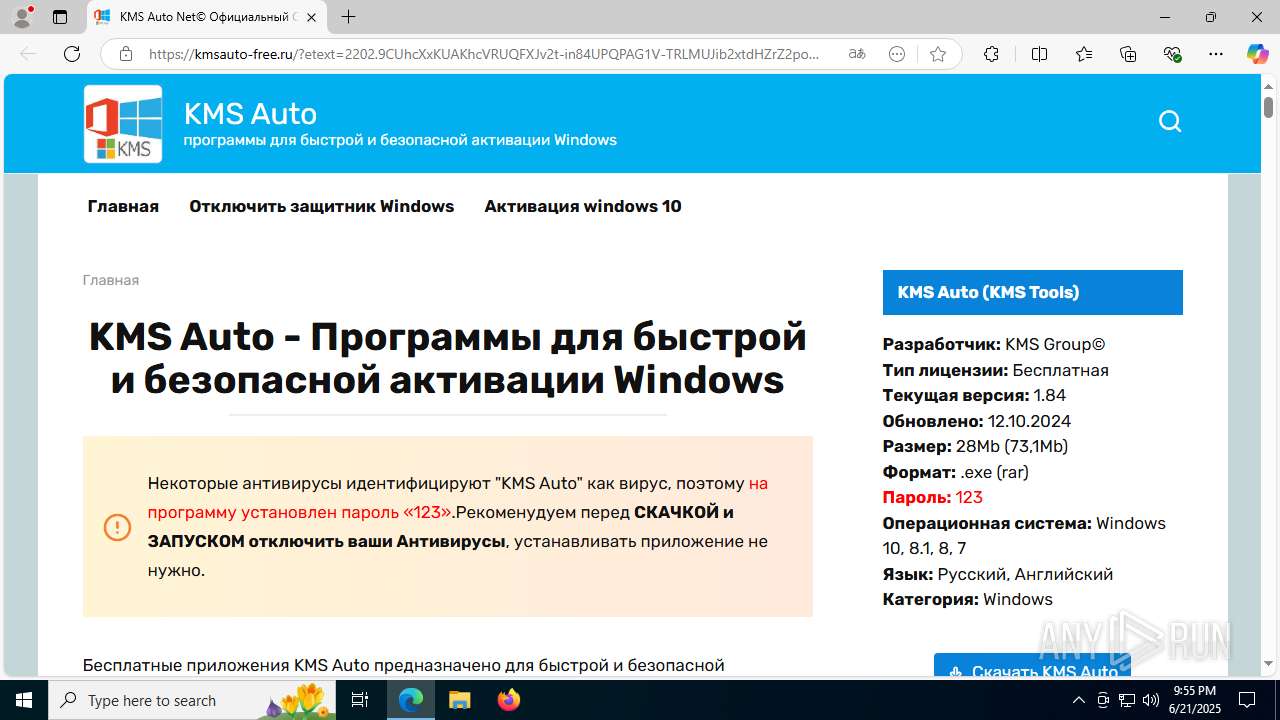The image size is (1280, 720).
Task: Add this page to favorites with star icon
Action: (x=937, y=54)
